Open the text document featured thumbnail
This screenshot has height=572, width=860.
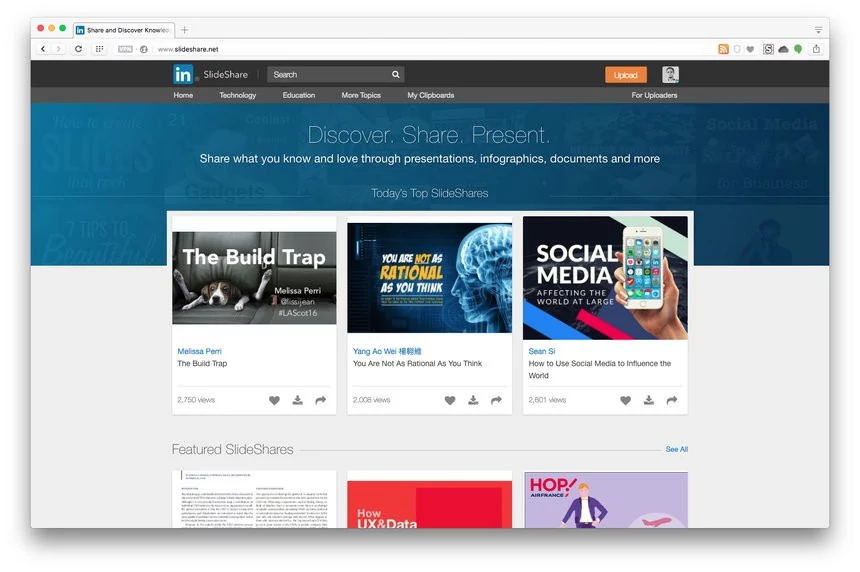(254, 500)
